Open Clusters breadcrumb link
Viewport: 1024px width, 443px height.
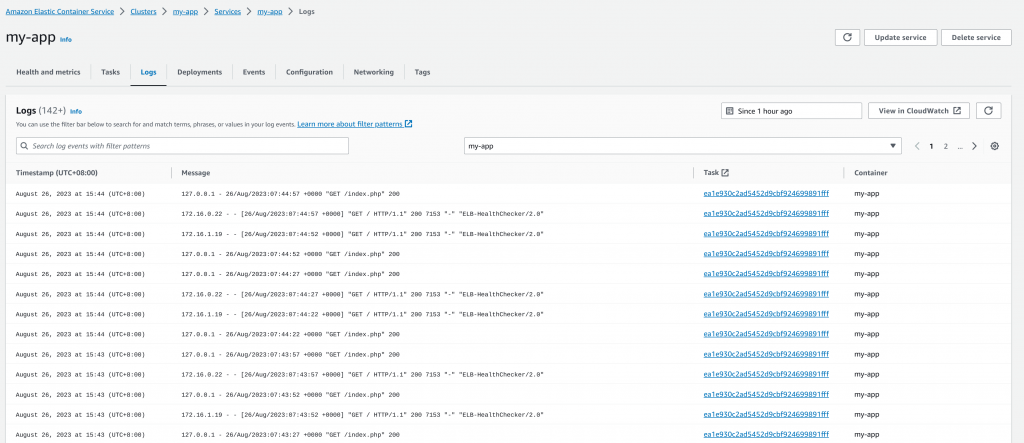click(x=143, y=12)
